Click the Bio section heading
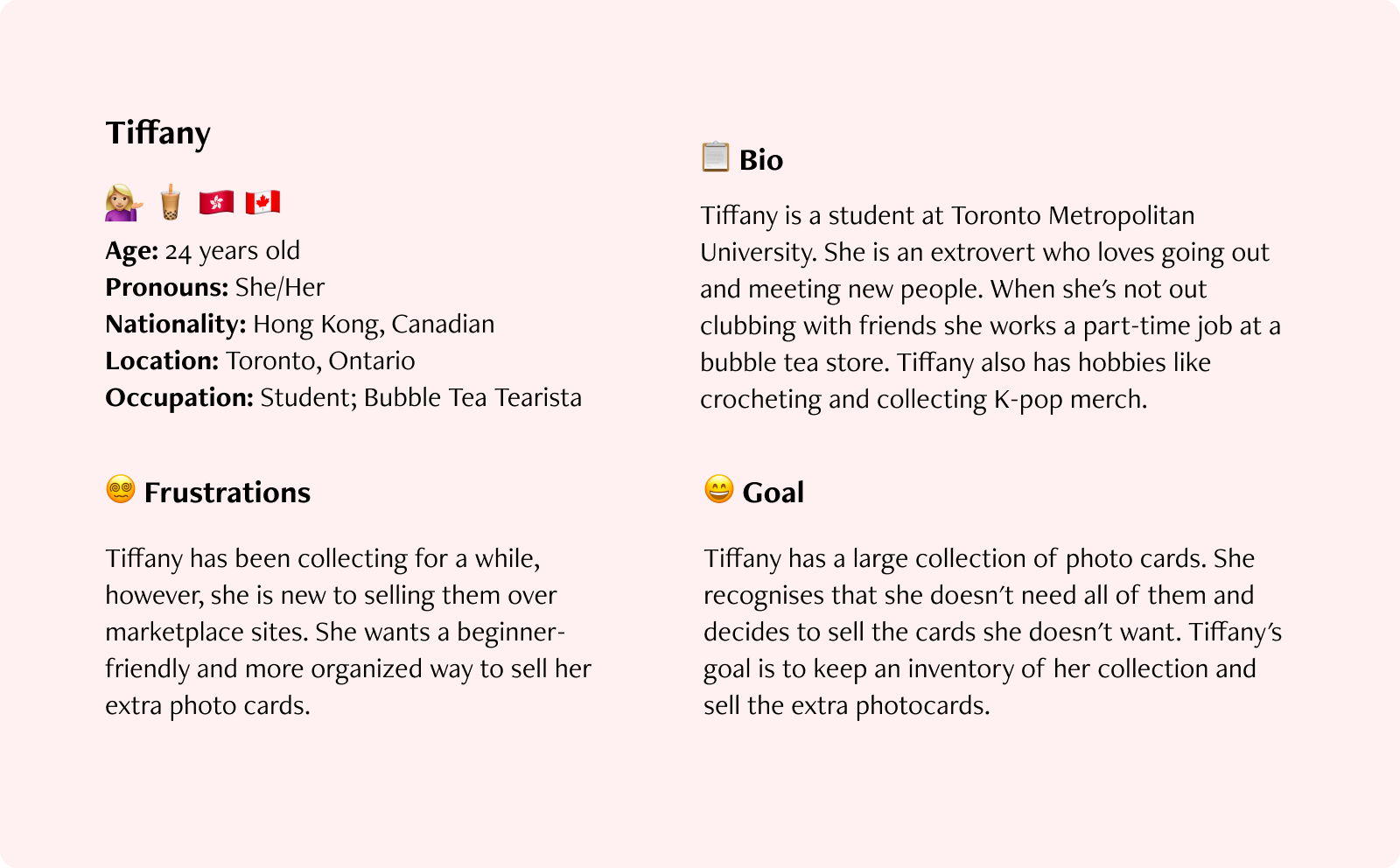The image size is (1400, 868). pos(761,160)
